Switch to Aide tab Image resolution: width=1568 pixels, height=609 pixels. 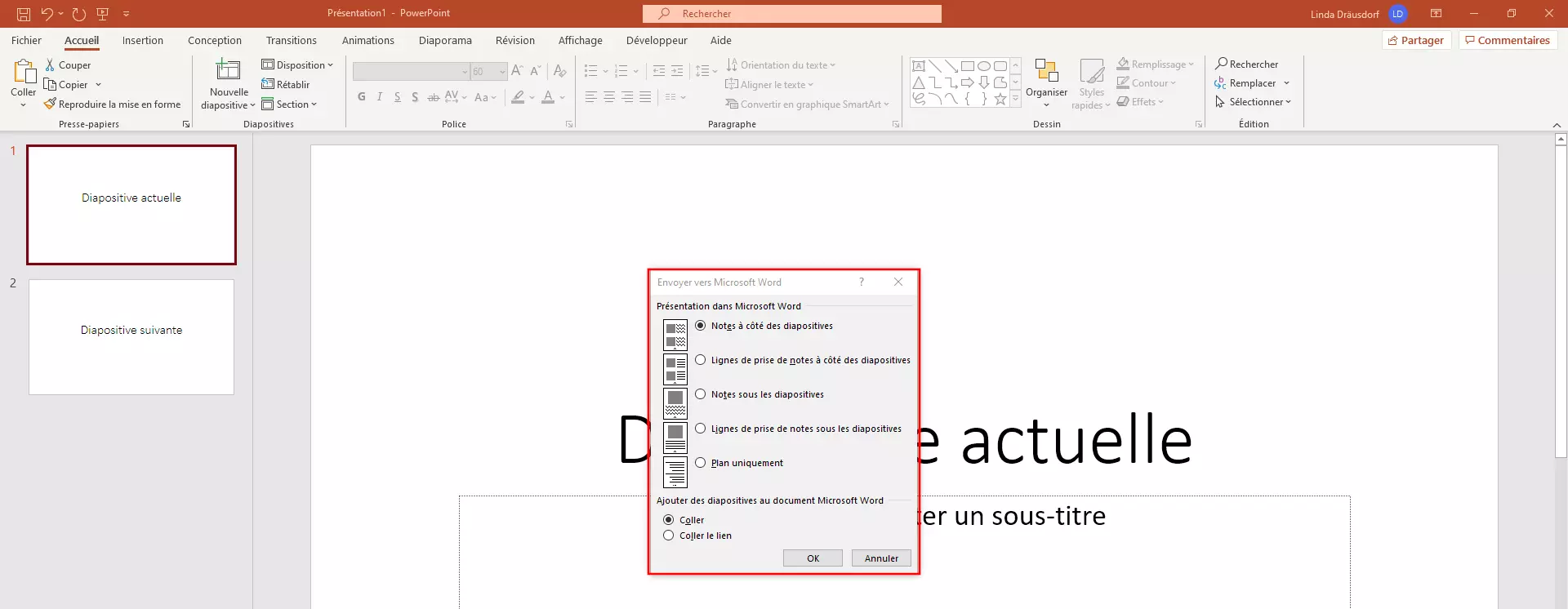(x=721, y=40)
